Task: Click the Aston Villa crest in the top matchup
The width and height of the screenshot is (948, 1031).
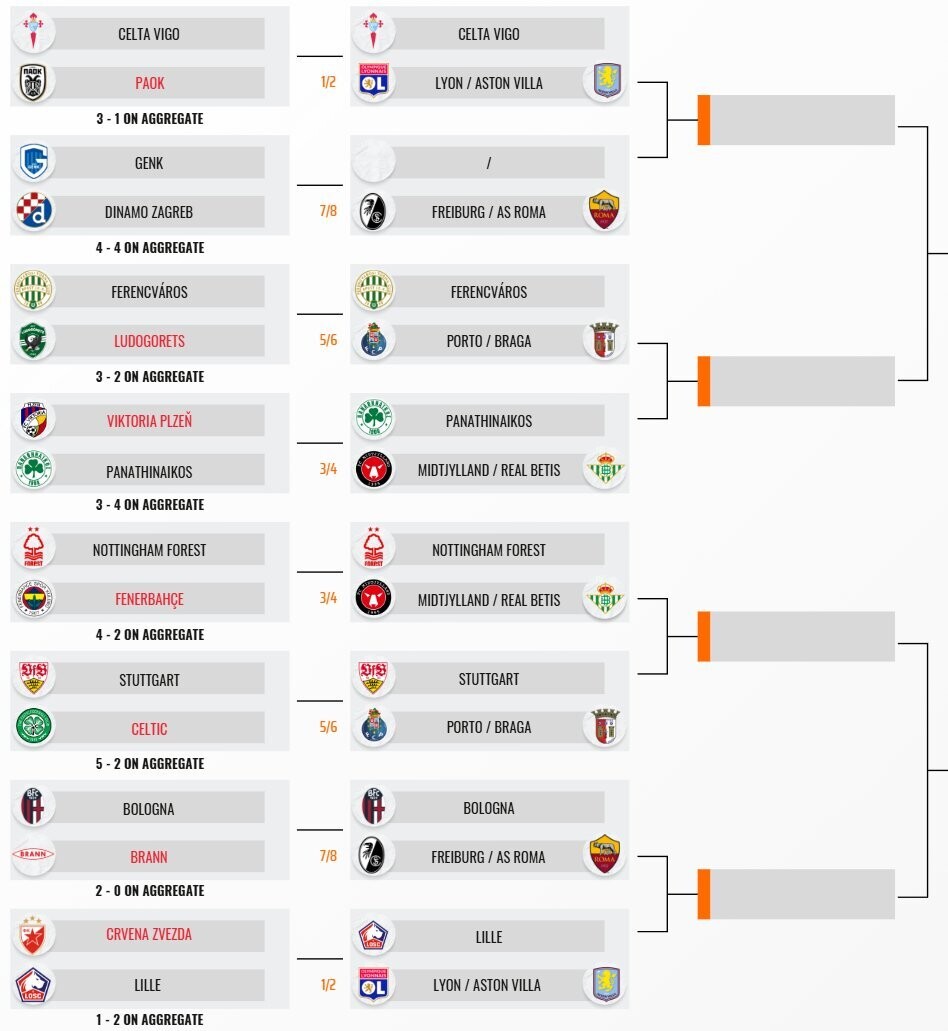Action: [606, 82]
